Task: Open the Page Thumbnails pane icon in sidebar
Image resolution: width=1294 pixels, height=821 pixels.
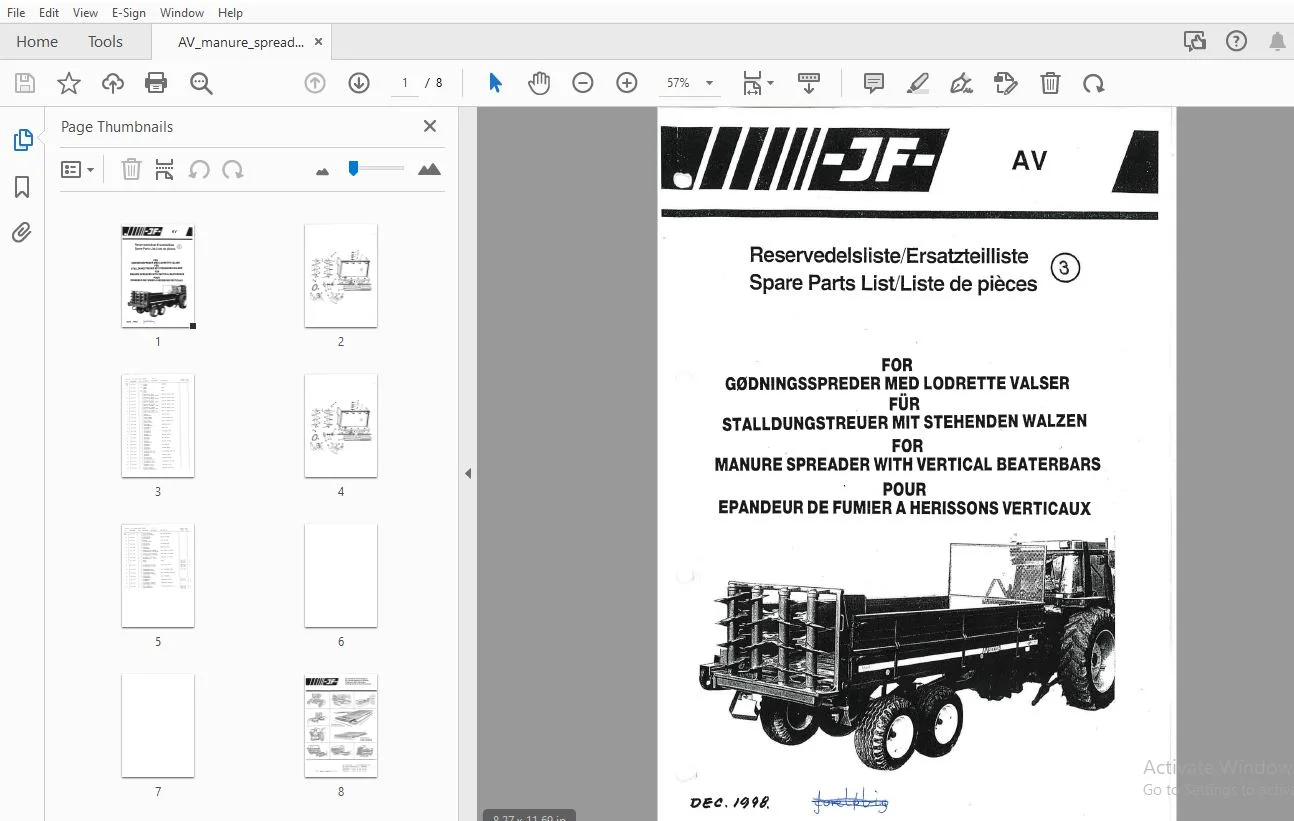Action: [x=22, y=141]
